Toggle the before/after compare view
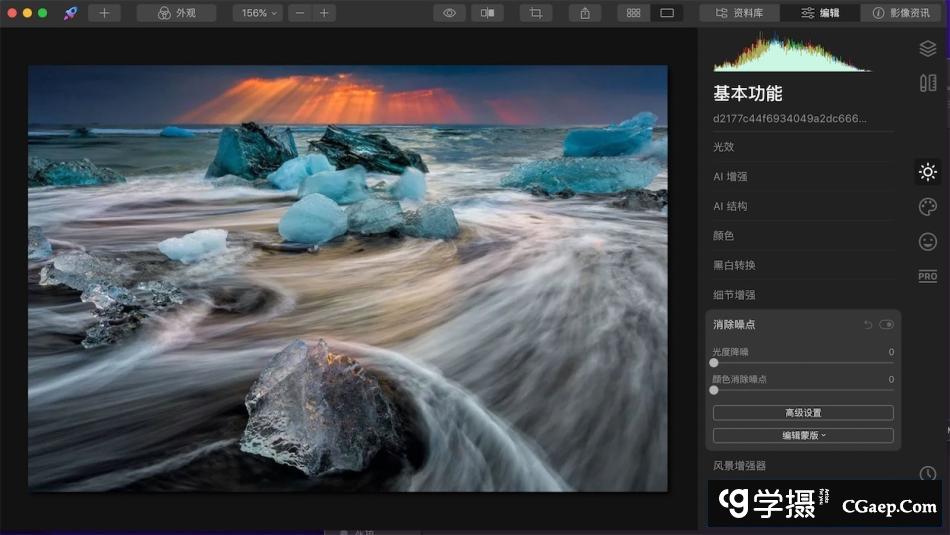Image resolution: width=950 pixels, height=535 pixels. coord(487,13)
